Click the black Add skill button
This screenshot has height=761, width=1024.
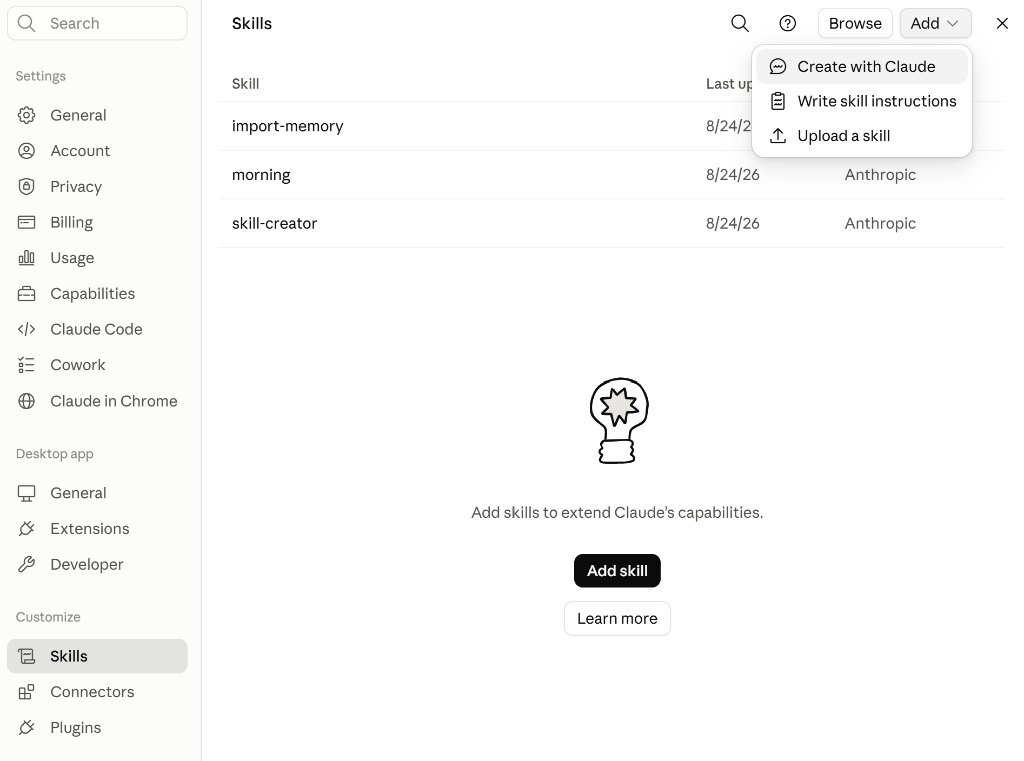click(617, 571)
